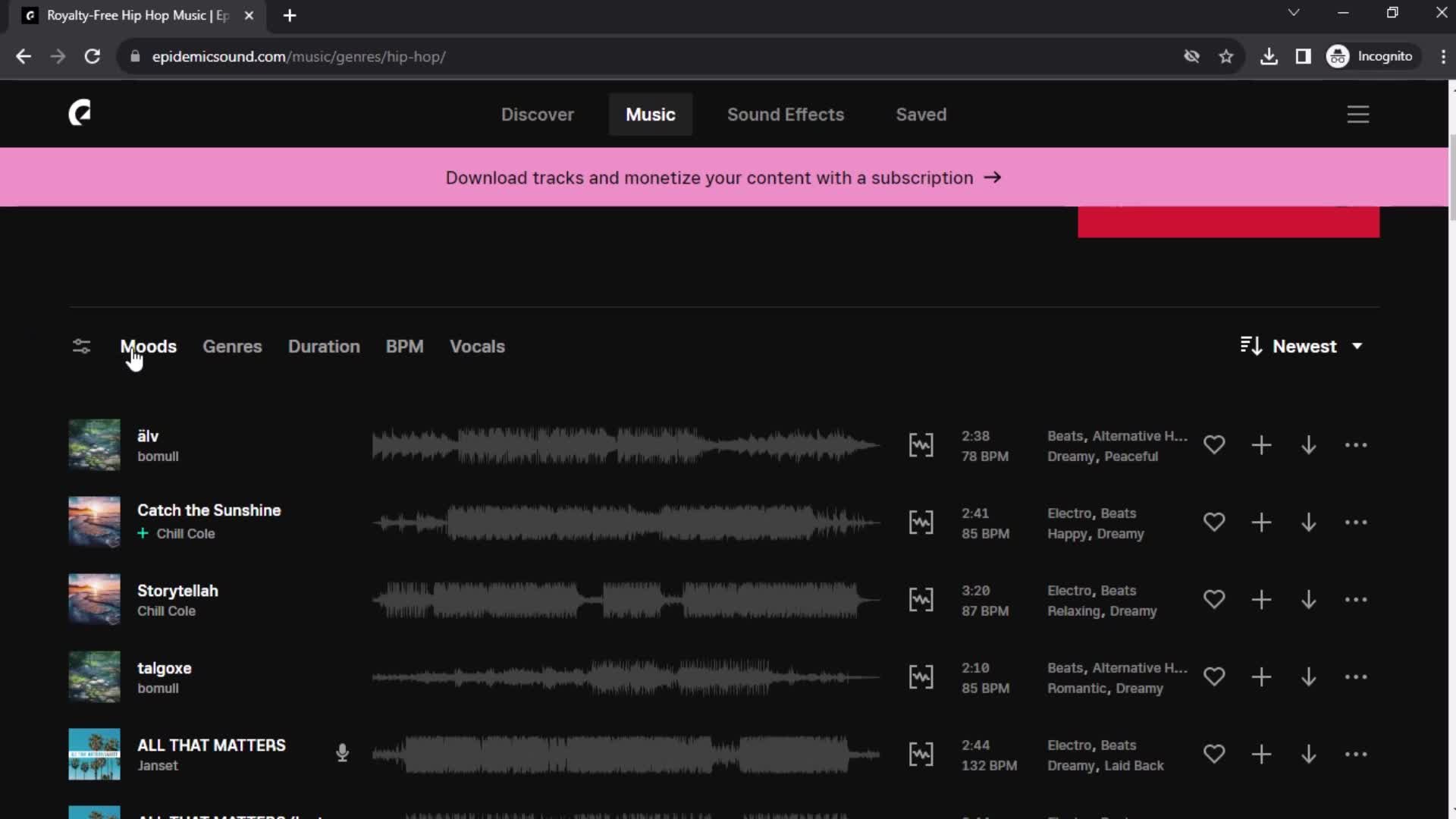This screenshot has width=1456, height=819.
Task: Click the waveform preview icon for Storytellah
Action: pyautogui.click(x=920, y=599)
